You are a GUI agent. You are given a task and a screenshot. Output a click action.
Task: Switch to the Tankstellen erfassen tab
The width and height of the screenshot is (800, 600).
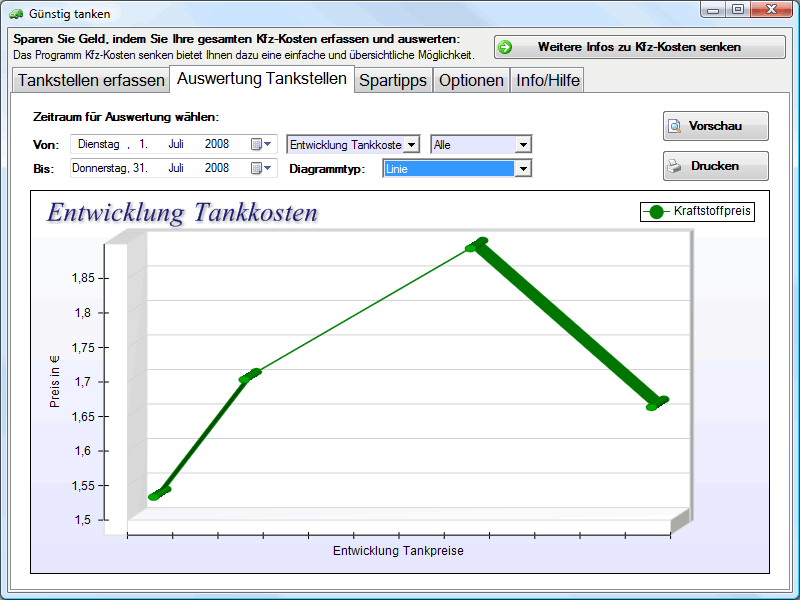click(x=91, y=80)
